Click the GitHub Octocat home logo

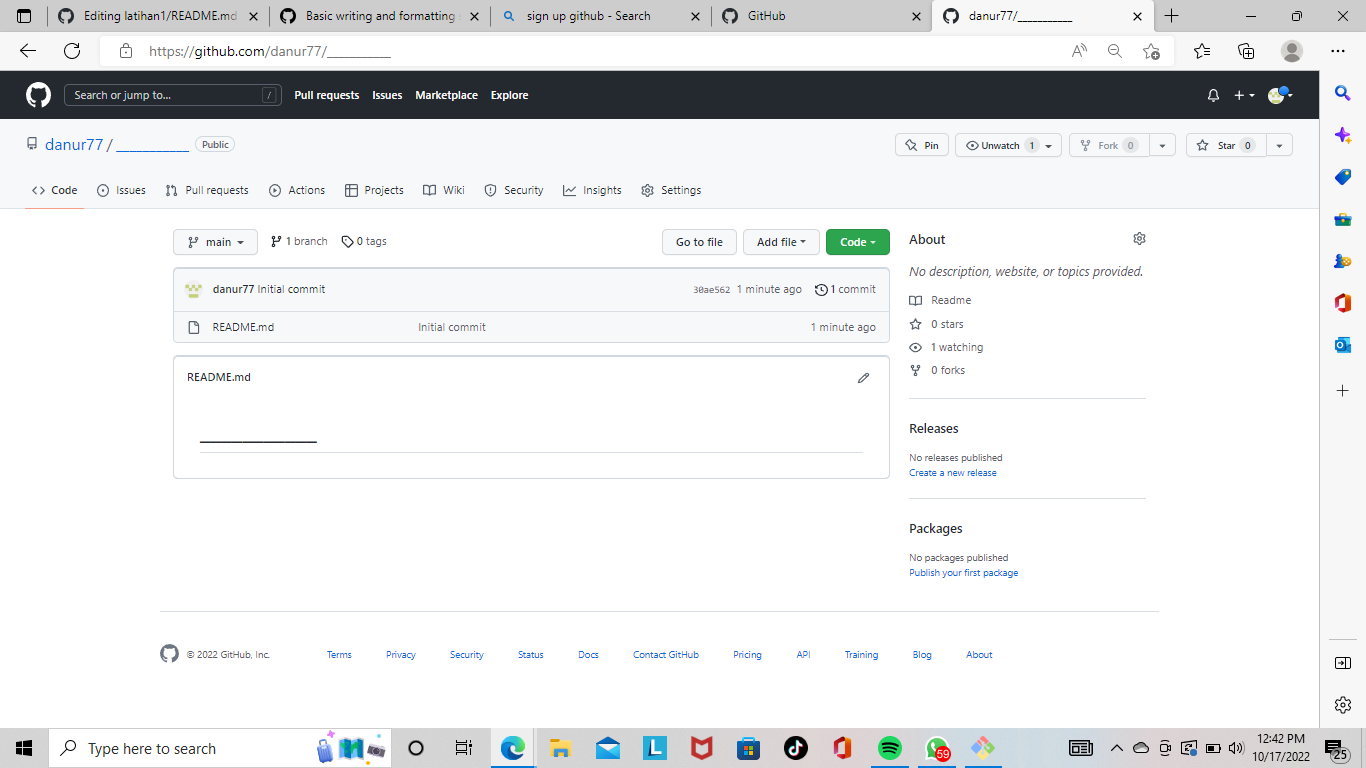[x=37, y=94]
